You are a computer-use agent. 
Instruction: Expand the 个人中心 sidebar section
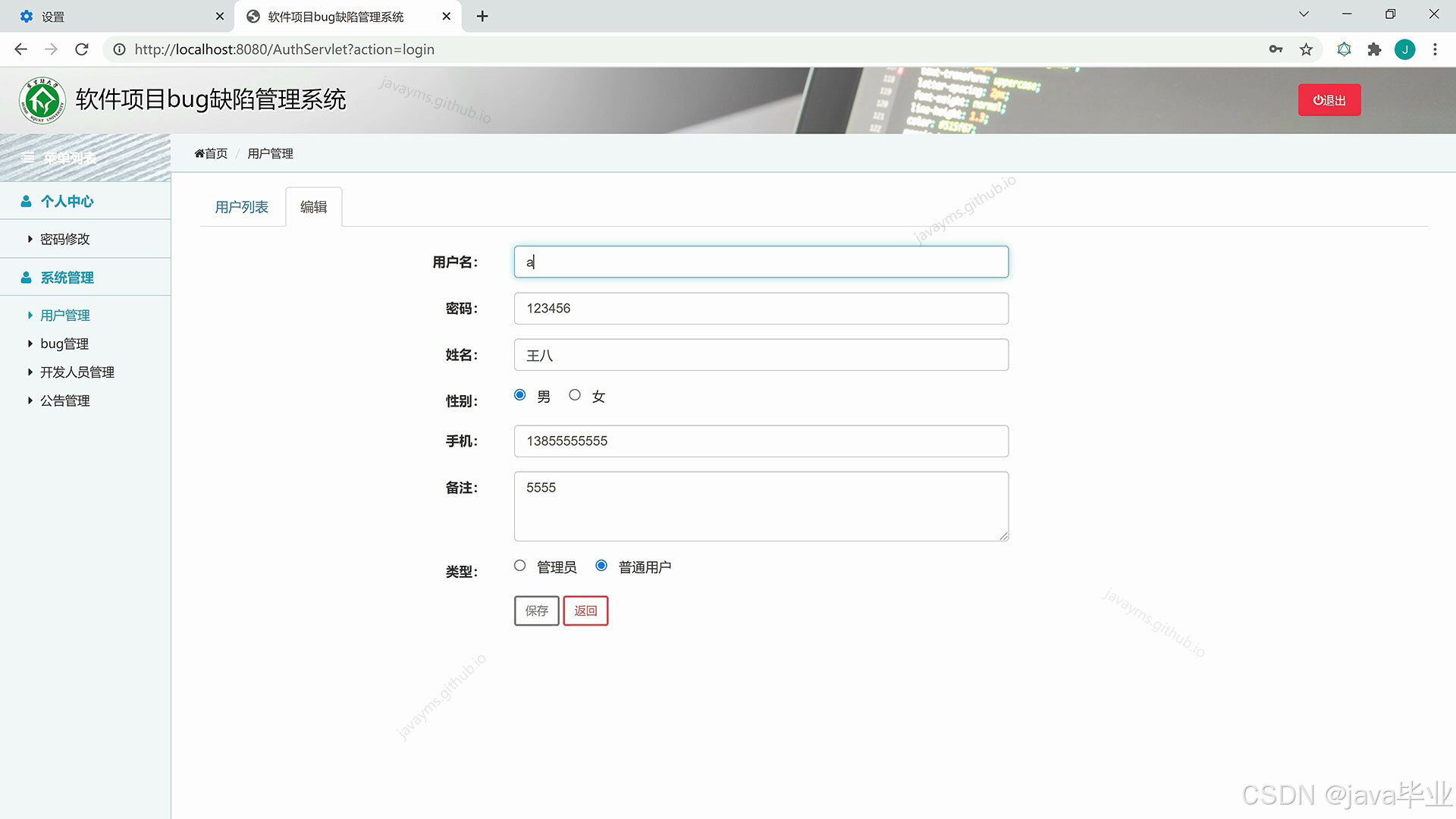pos(67,201)
